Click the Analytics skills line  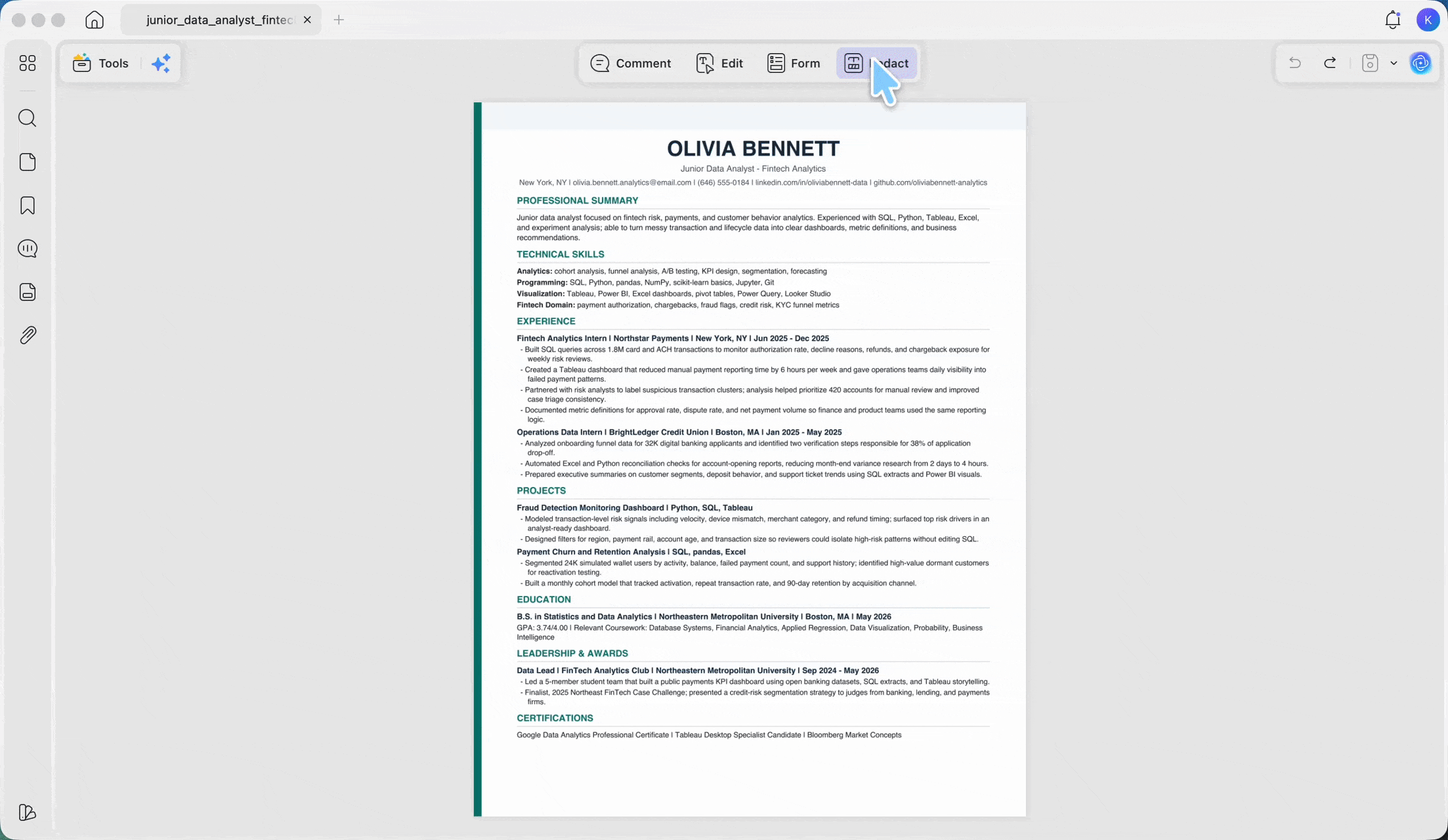pyautogui.click(x=671, y=272)
